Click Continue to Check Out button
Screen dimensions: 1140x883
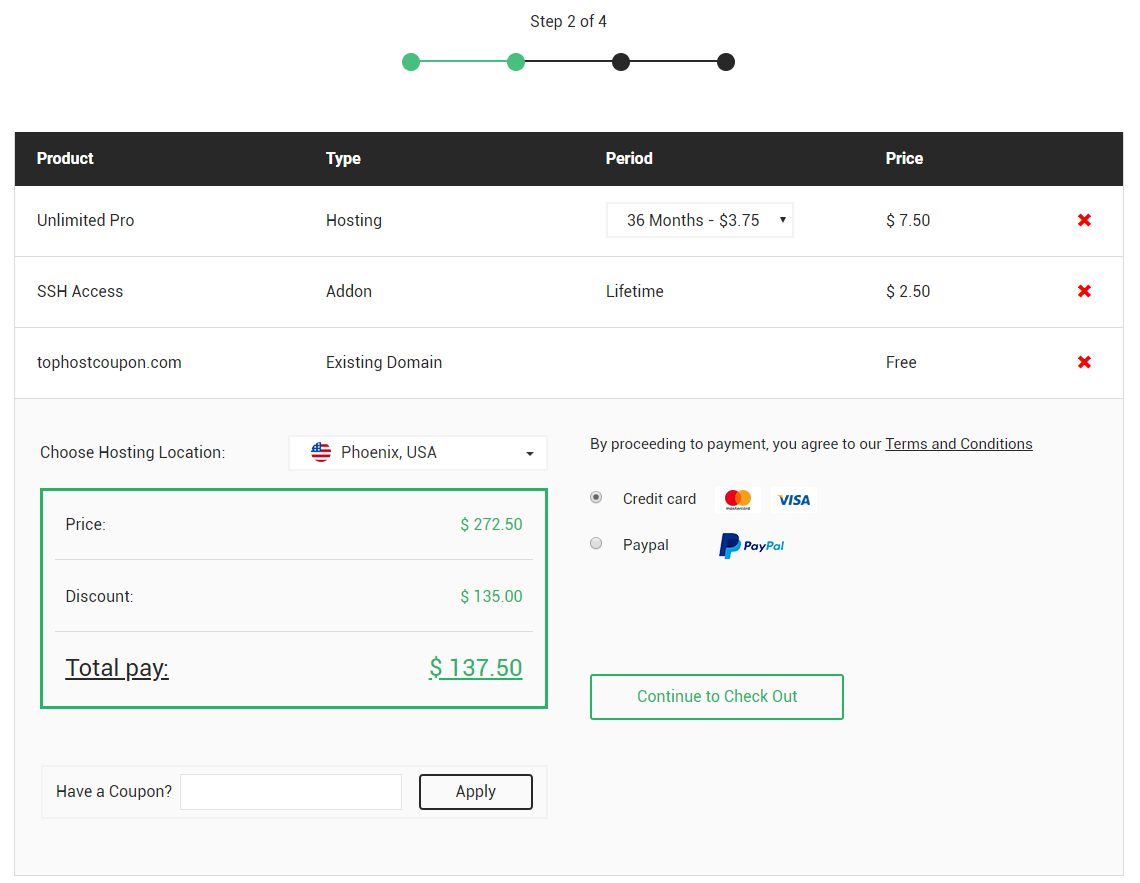tap(717, 697)
